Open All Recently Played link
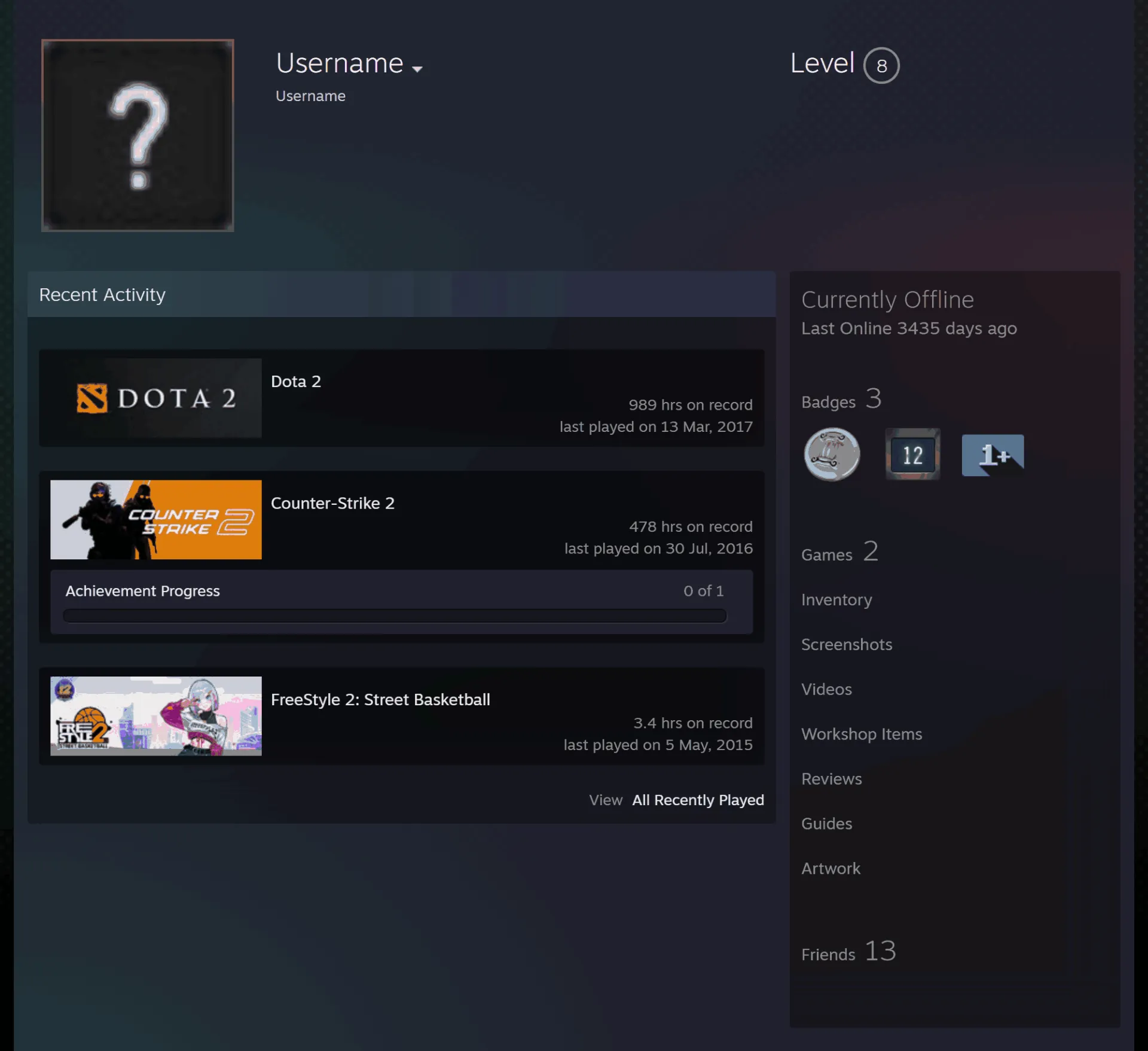Screen dimensions: 1148x1051 [698, 800]
